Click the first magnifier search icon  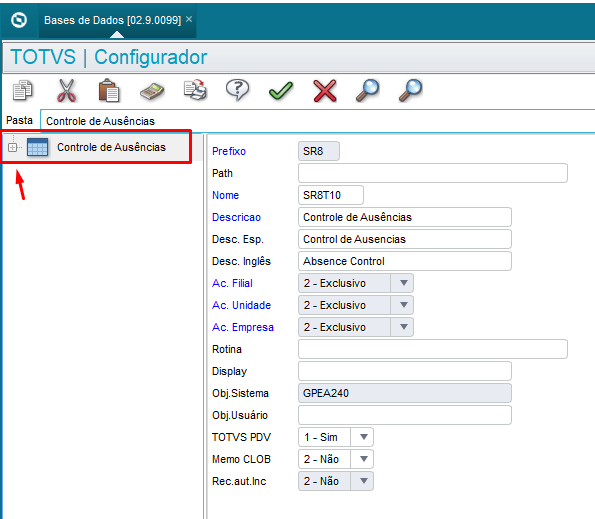point(367,91)
